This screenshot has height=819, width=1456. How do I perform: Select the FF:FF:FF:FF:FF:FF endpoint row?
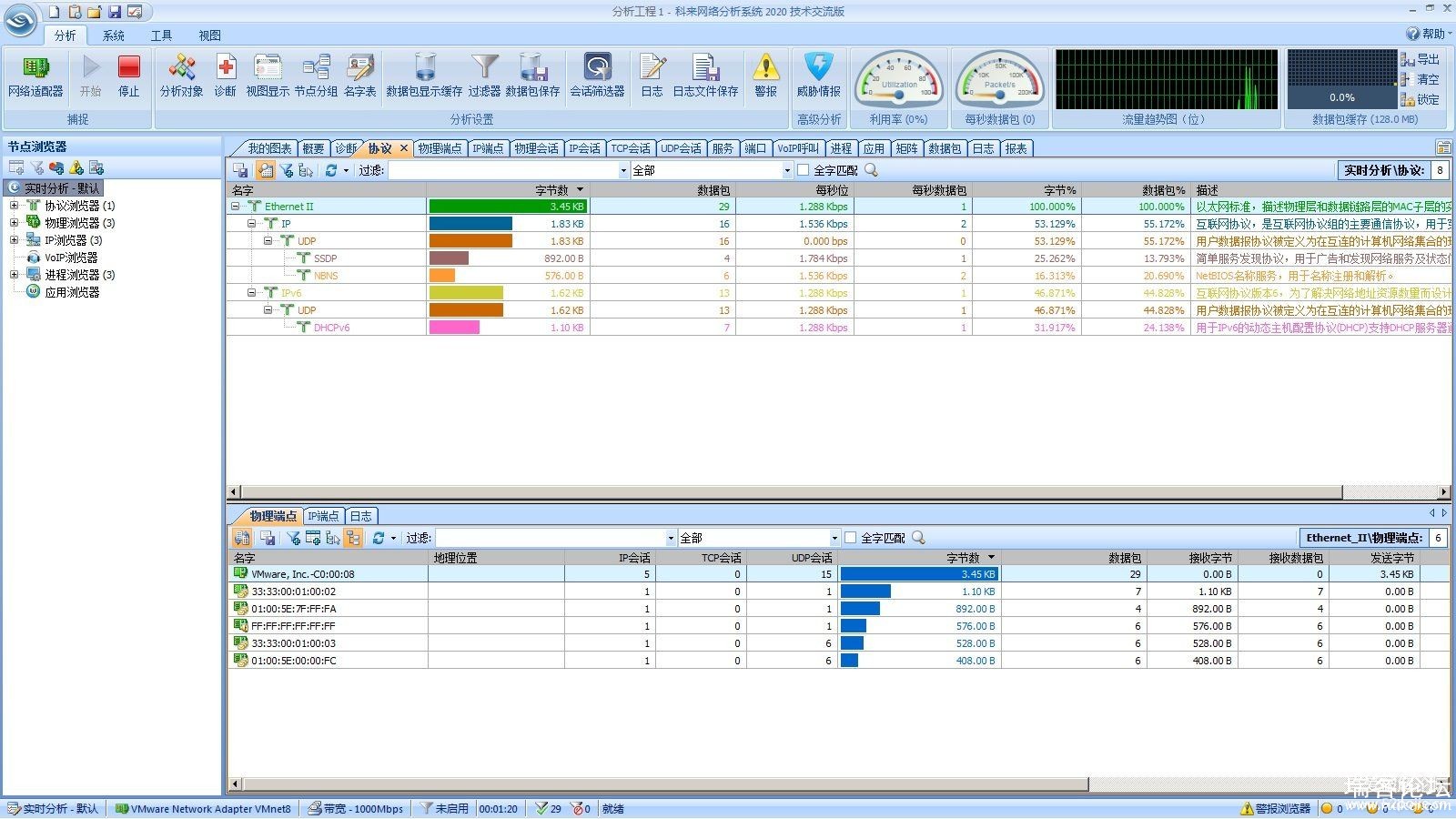(838, 626)
